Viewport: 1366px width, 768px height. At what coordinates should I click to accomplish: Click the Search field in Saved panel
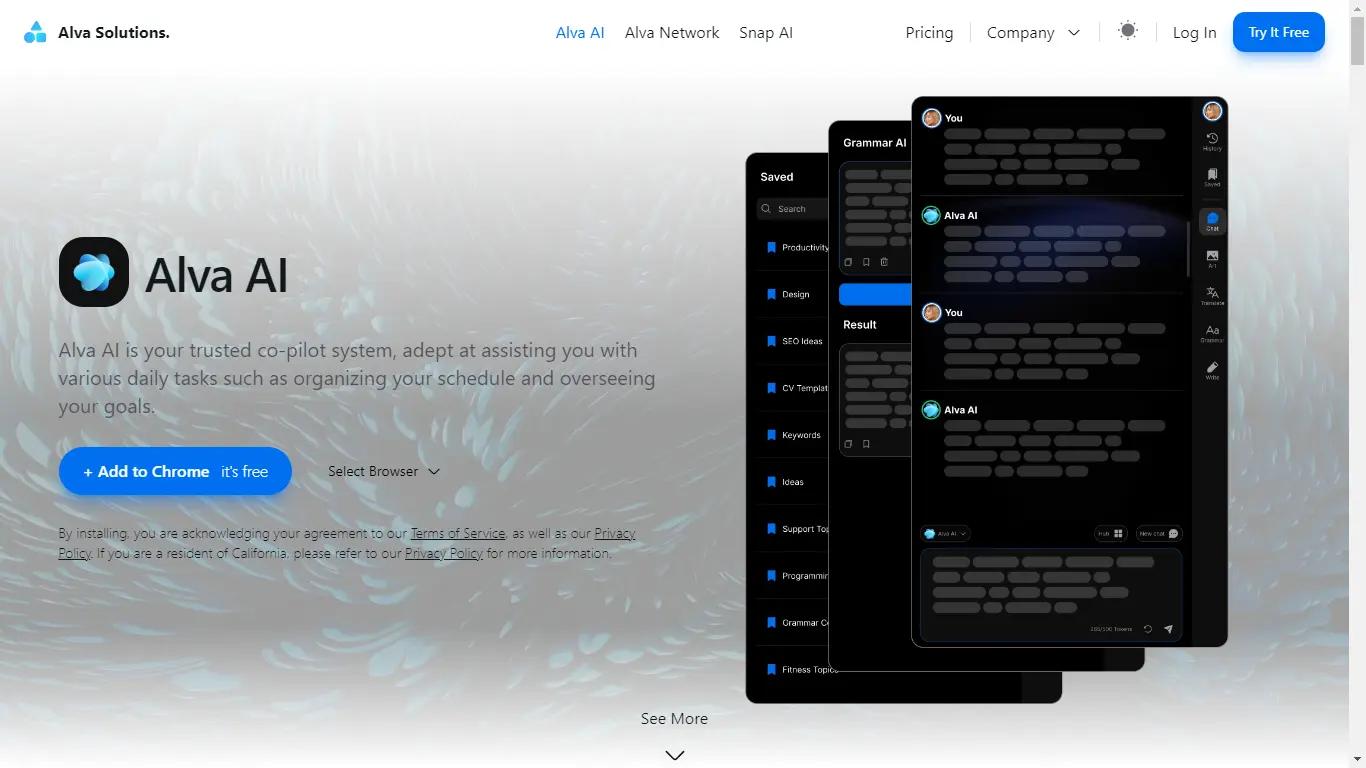pos(793,209)
